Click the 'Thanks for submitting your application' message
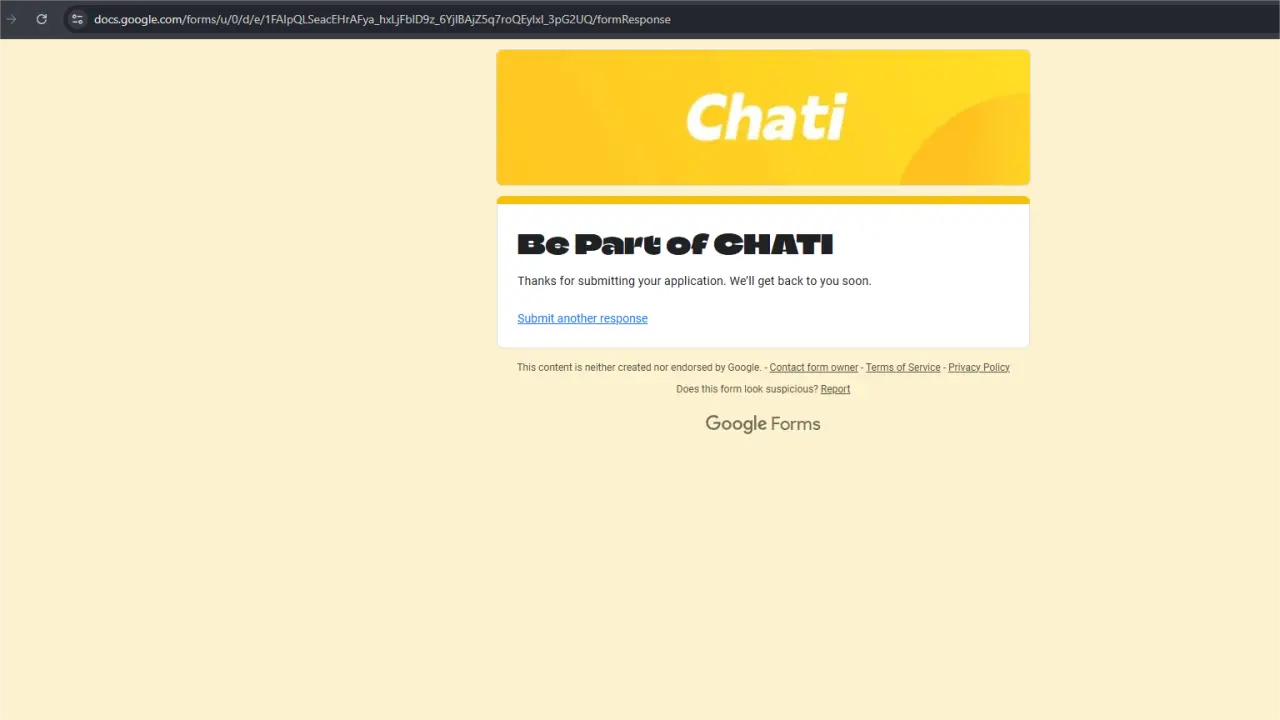Image resolution: width=1280 pixels, height=720 pixels. coord(694,281)
